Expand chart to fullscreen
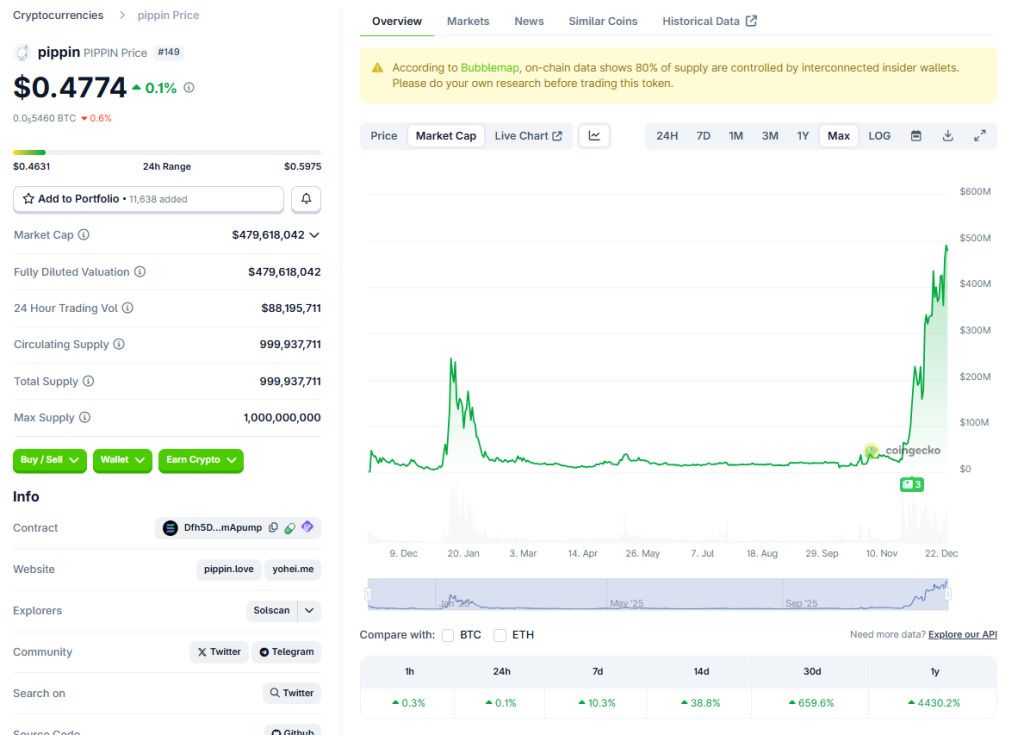 (x=980, y=136)
